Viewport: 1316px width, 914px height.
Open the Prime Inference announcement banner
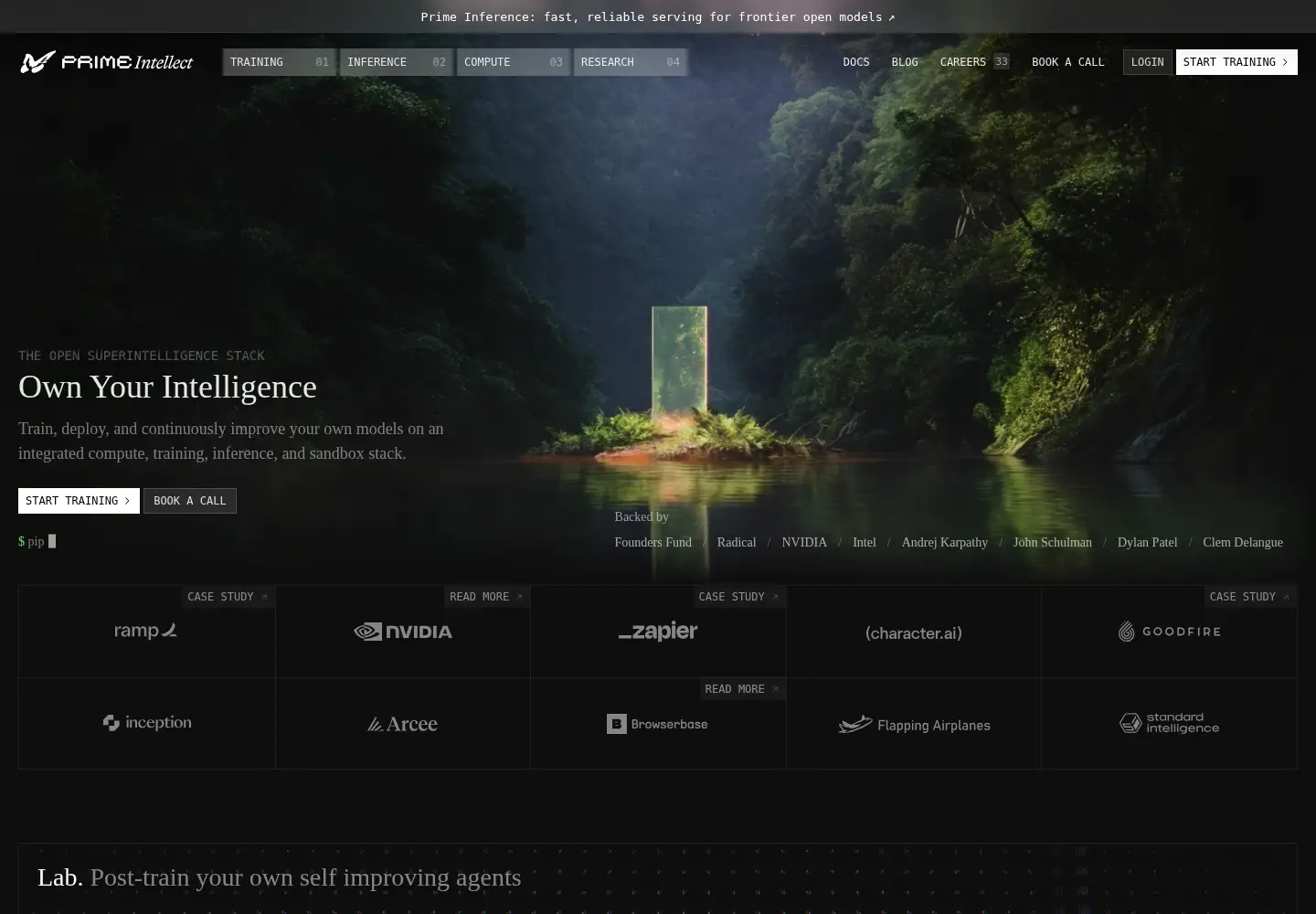658,16
